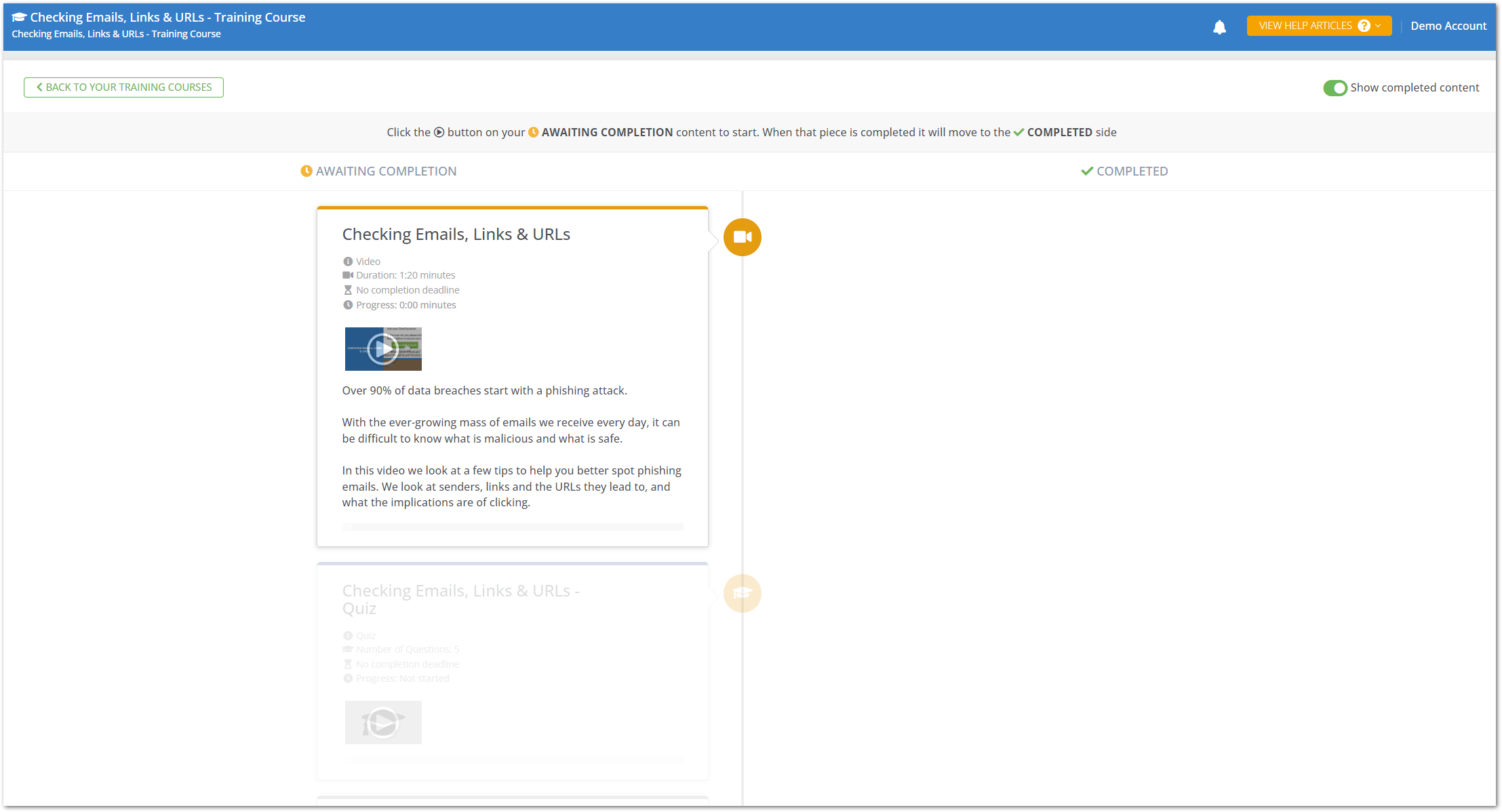Expand the View Help Articles dropdown
This screenshot has width=1502, height=812.
(1319, 26)
